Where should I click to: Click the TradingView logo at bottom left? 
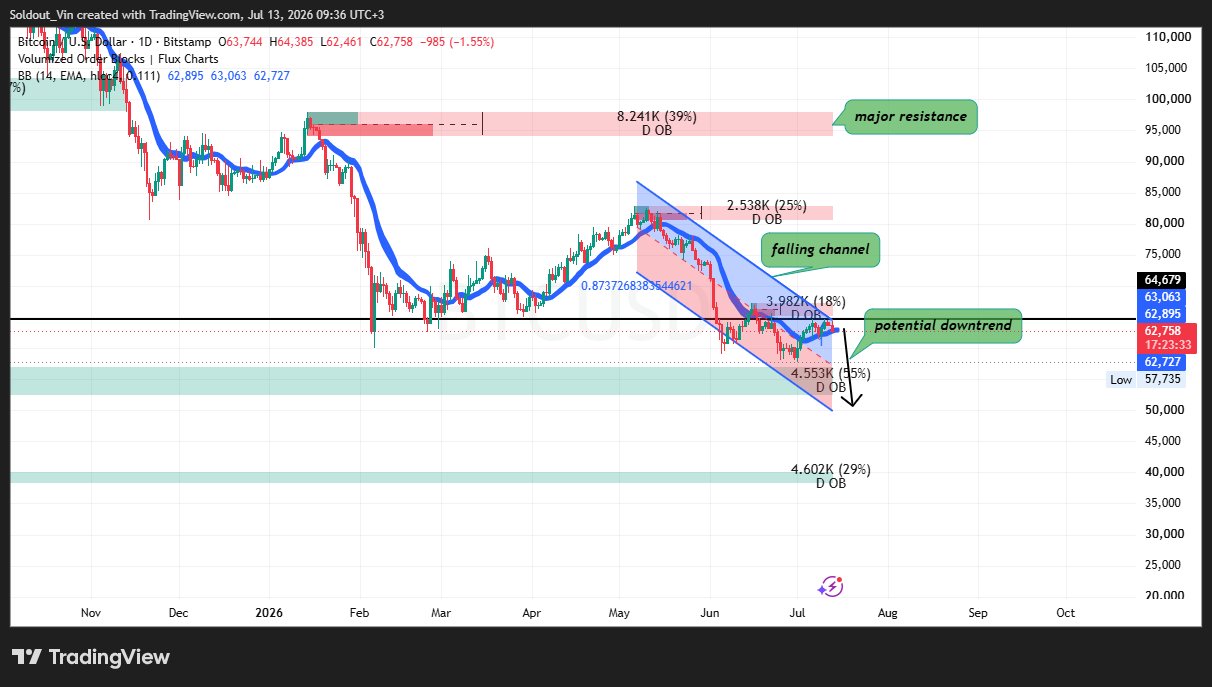(x=91, y=657)
